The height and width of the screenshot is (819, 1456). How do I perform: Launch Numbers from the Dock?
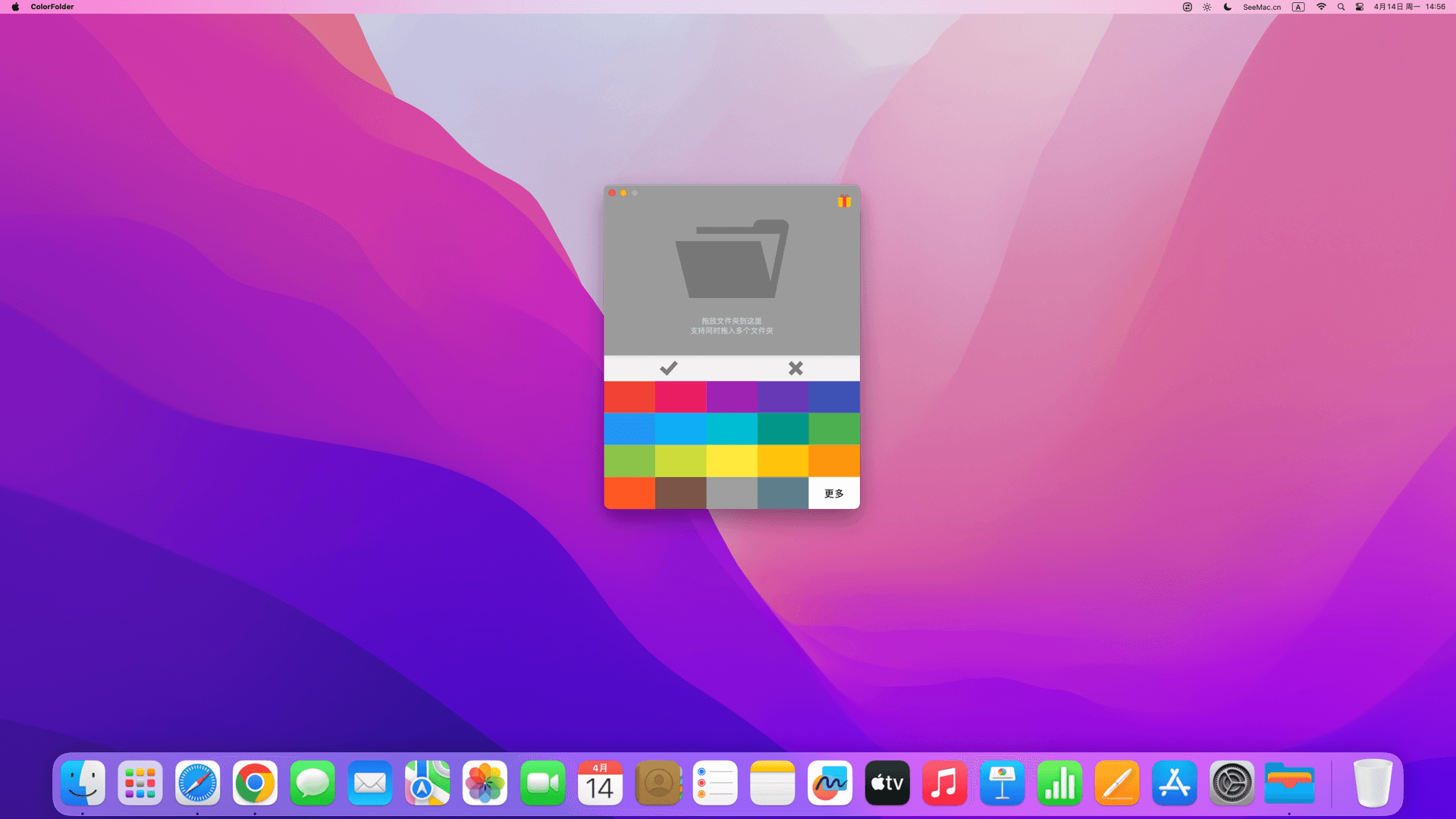tap(1059, 783)
